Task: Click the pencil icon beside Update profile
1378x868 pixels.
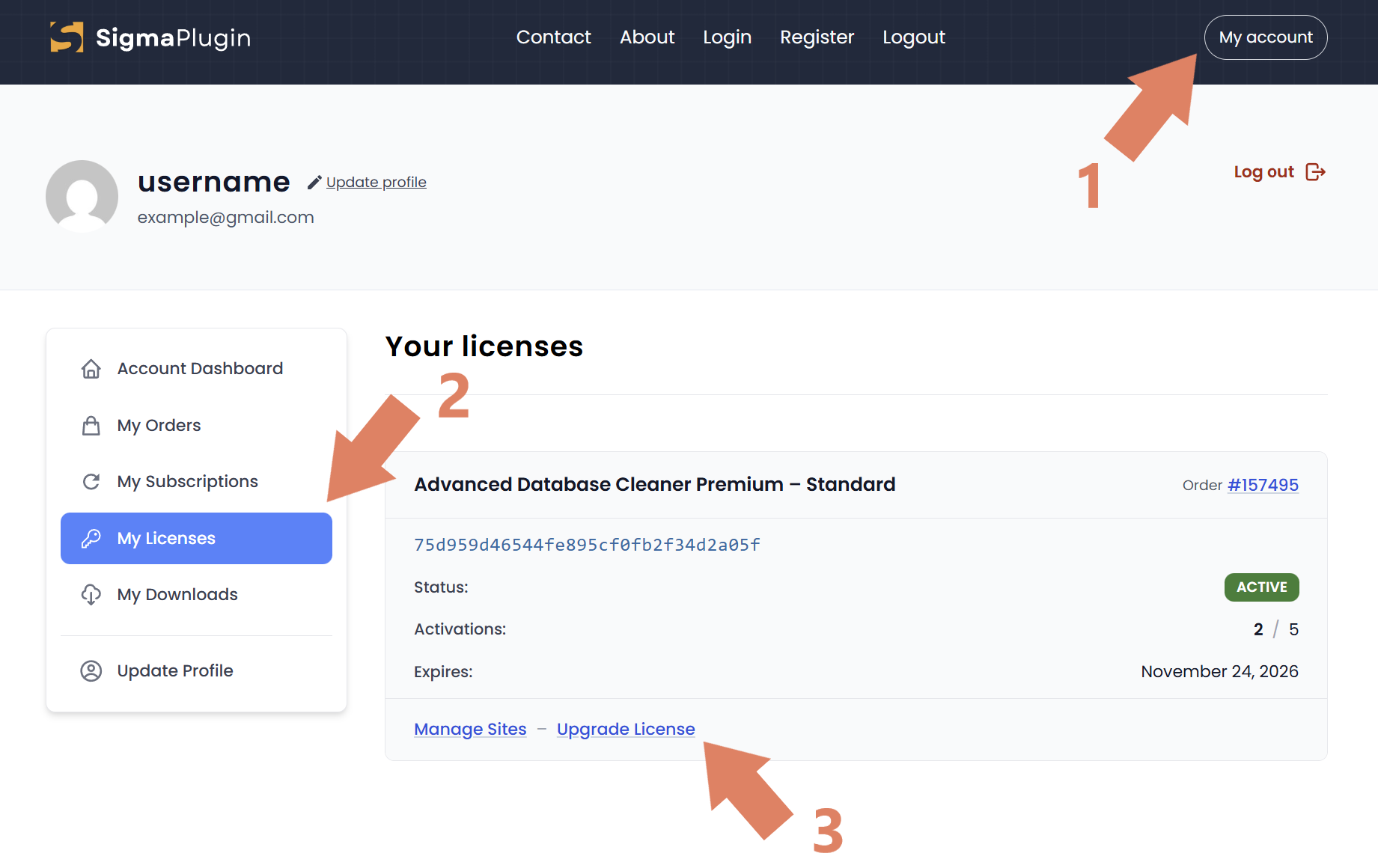Action: tap(314, 183)
